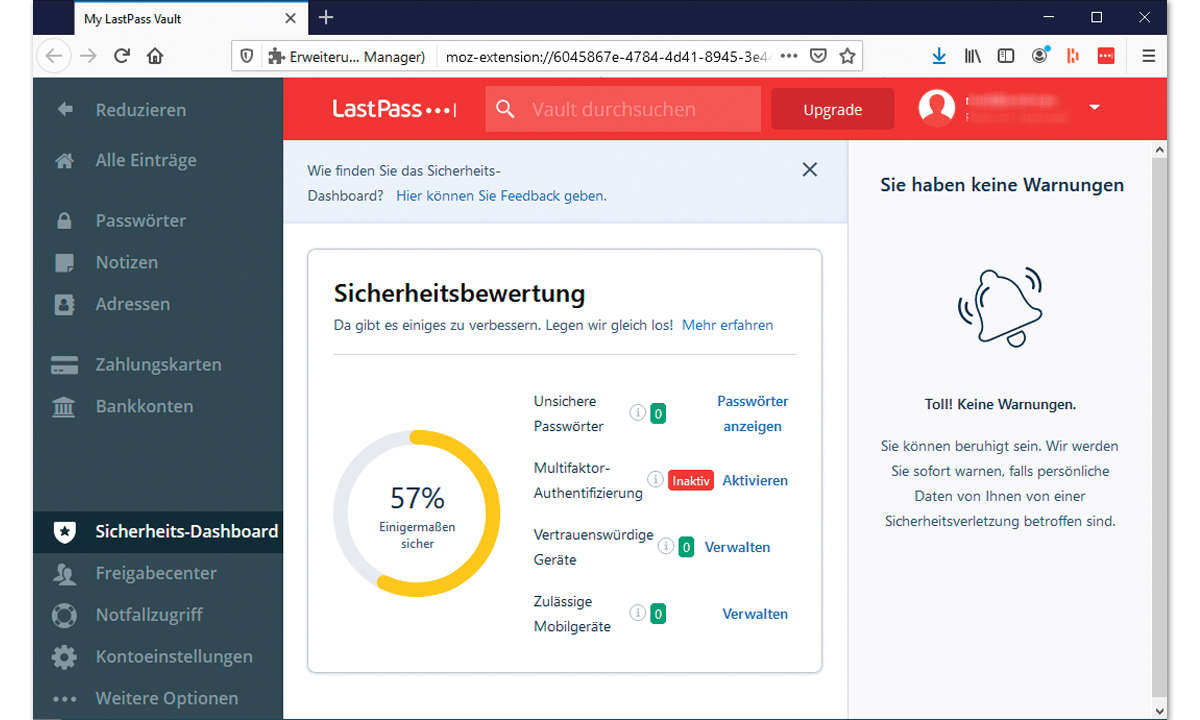Click Verwalten for Vertrauenswürdige Geräte
The image size is (1200, 720).
(737, 547)
